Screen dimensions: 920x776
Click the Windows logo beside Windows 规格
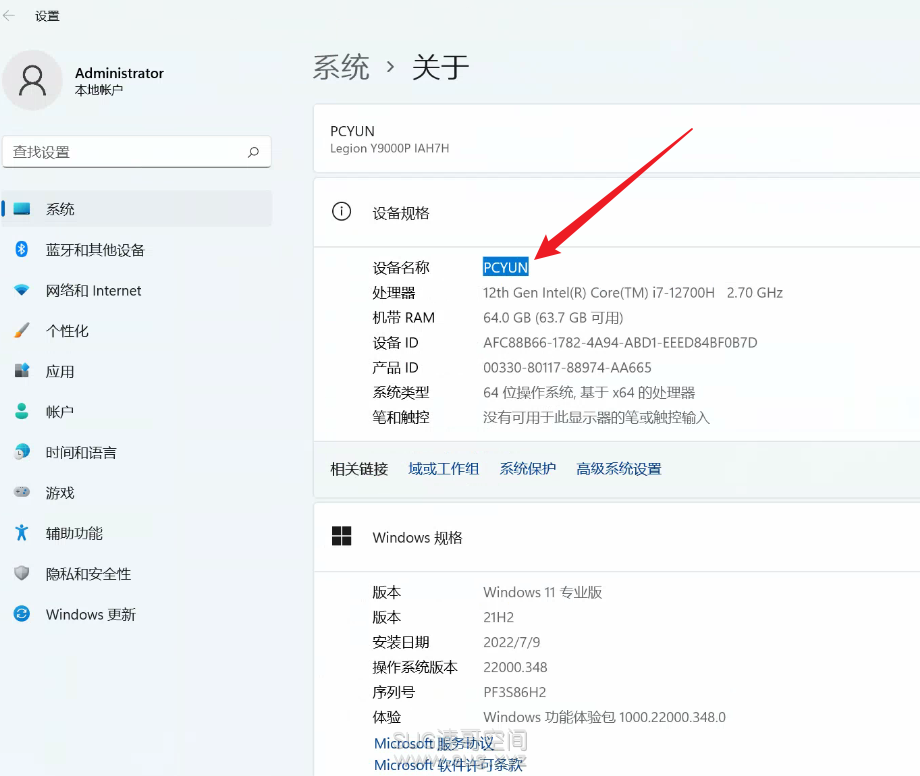pyautogui.click(x=341, y=536)
